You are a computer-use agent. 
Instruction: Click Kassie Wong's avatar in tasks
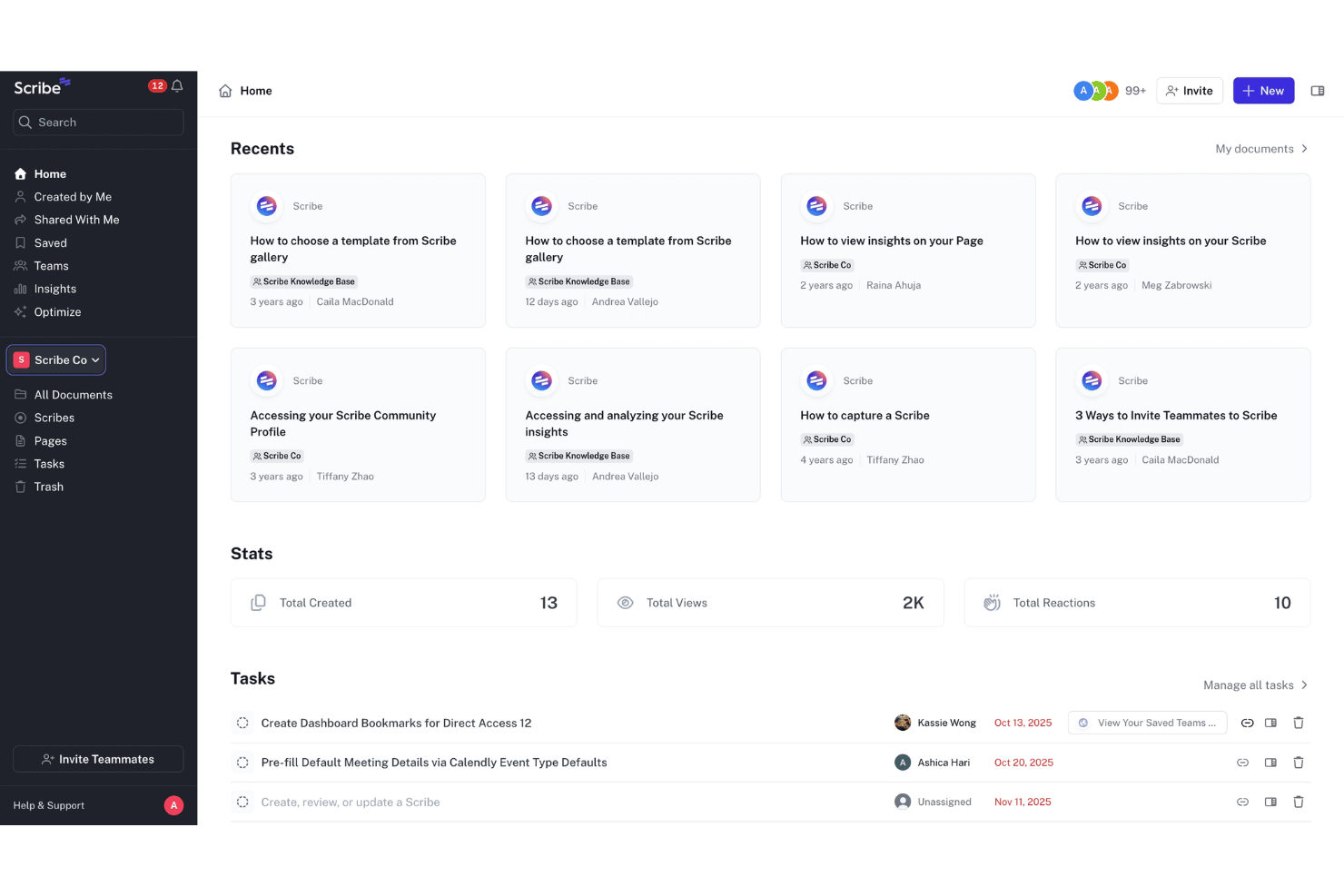(903, 723)
